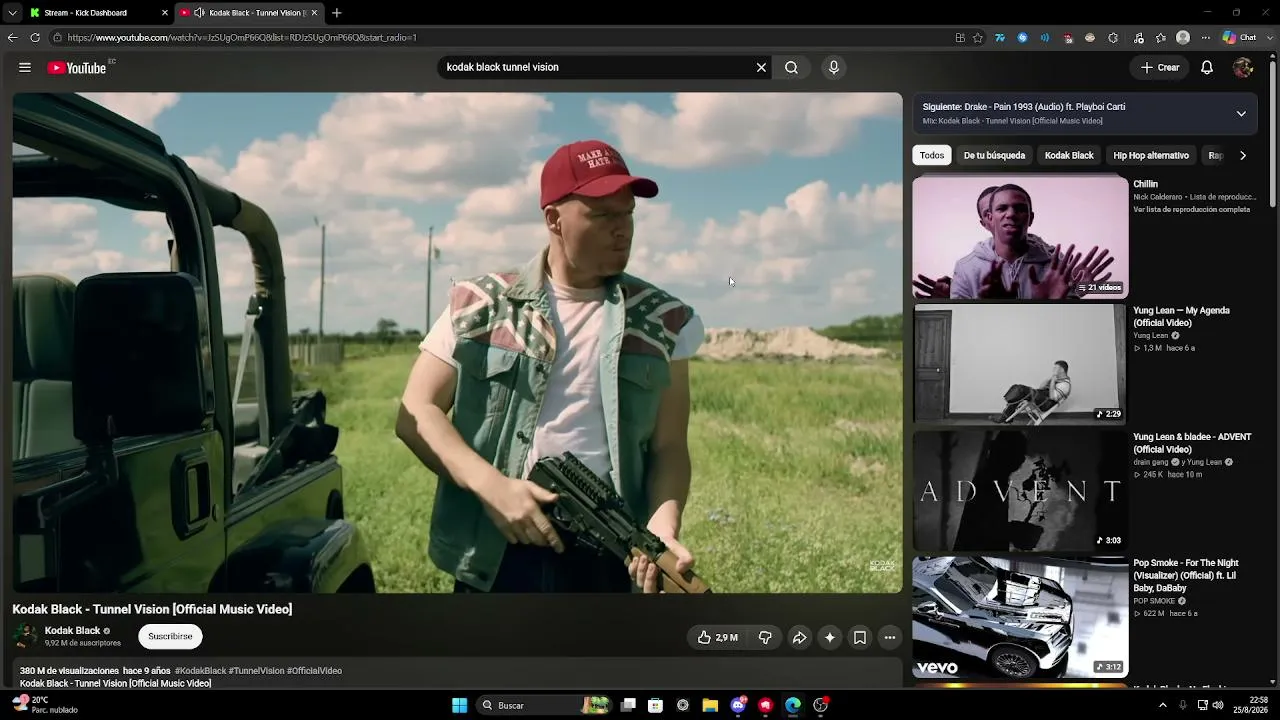
Task: Open Yung Lean My Agenda thumbnail
Action: (x=1020, y=364)
